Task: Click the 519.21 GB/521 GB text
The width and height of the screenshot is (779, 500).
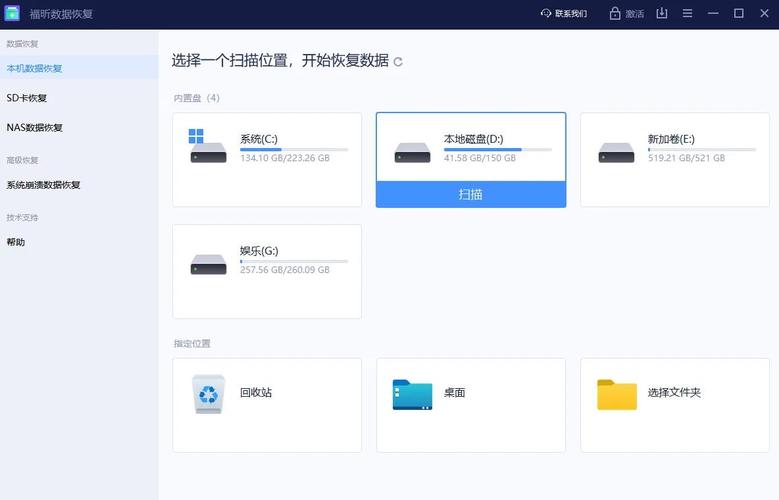Action: 687,158
